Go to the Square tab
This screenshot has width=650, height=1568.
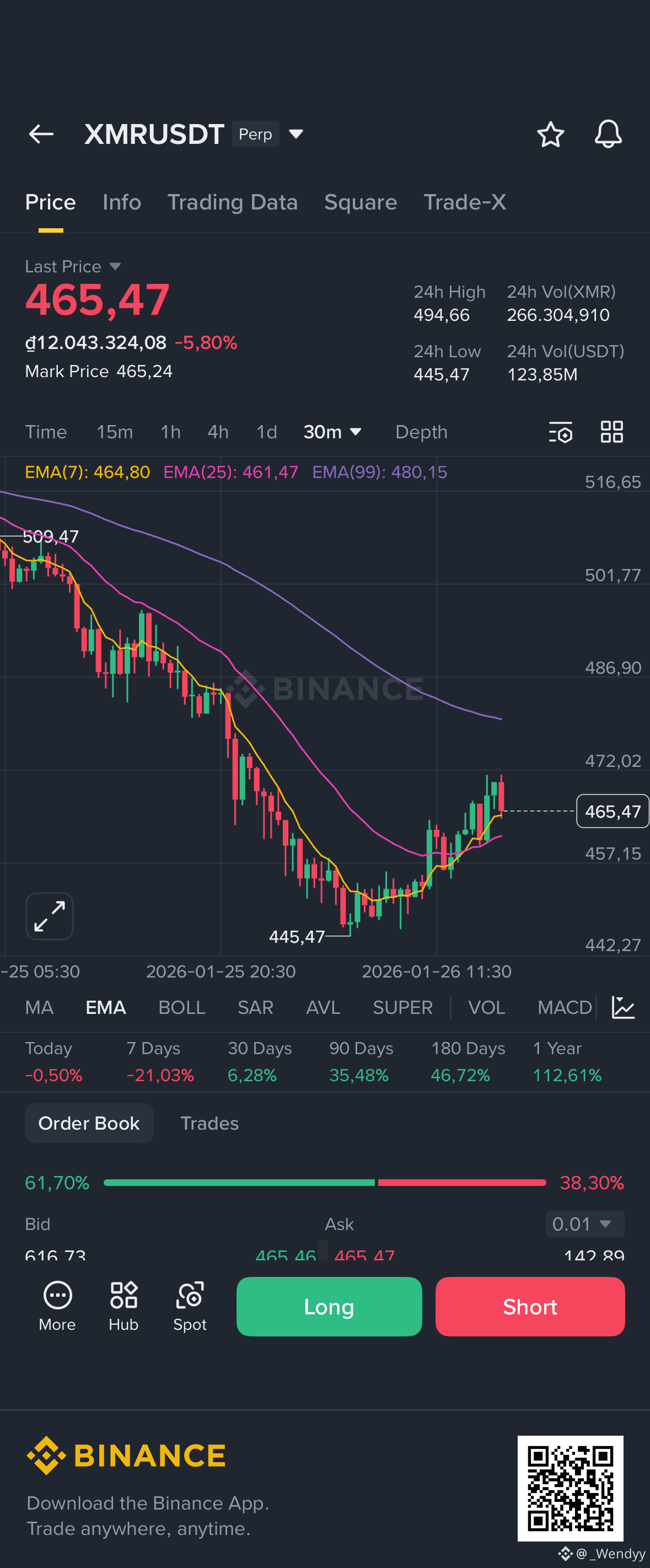pyautogui.click(x=361, y=202)
